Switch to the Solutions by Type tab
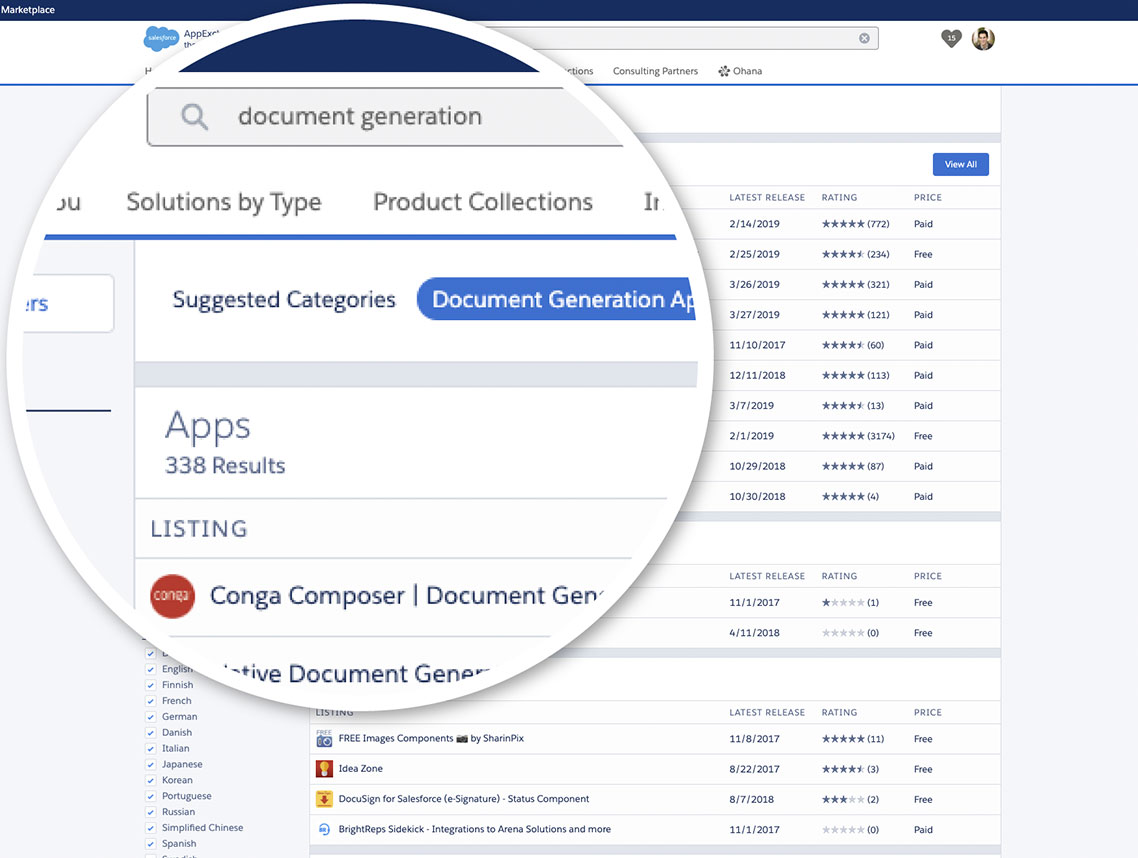 pyautogui.click(x=223, y=202)
